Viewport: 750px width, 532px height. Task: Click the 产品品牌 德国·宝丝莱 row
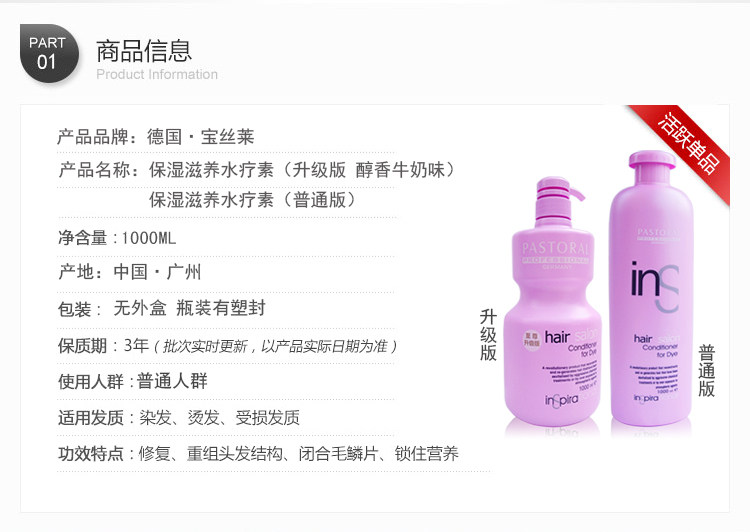[x=155, y=137]
